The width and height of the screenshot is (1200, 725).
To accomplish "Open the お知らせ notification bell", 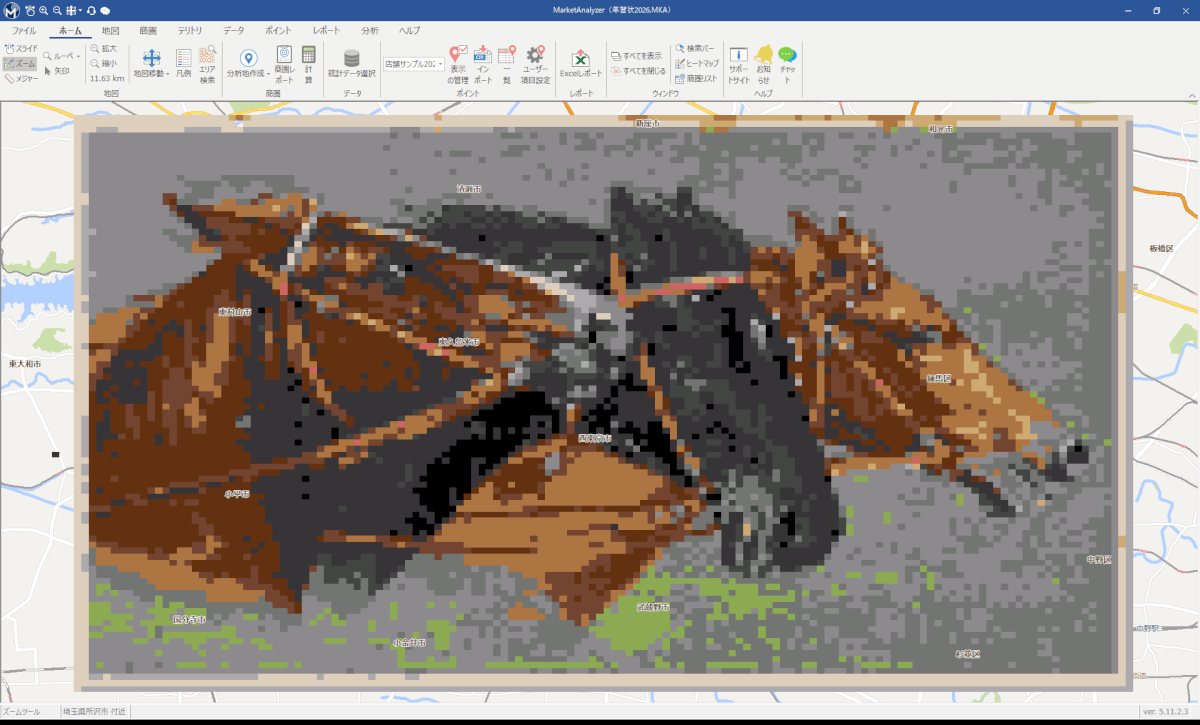I will coord(763,63).
